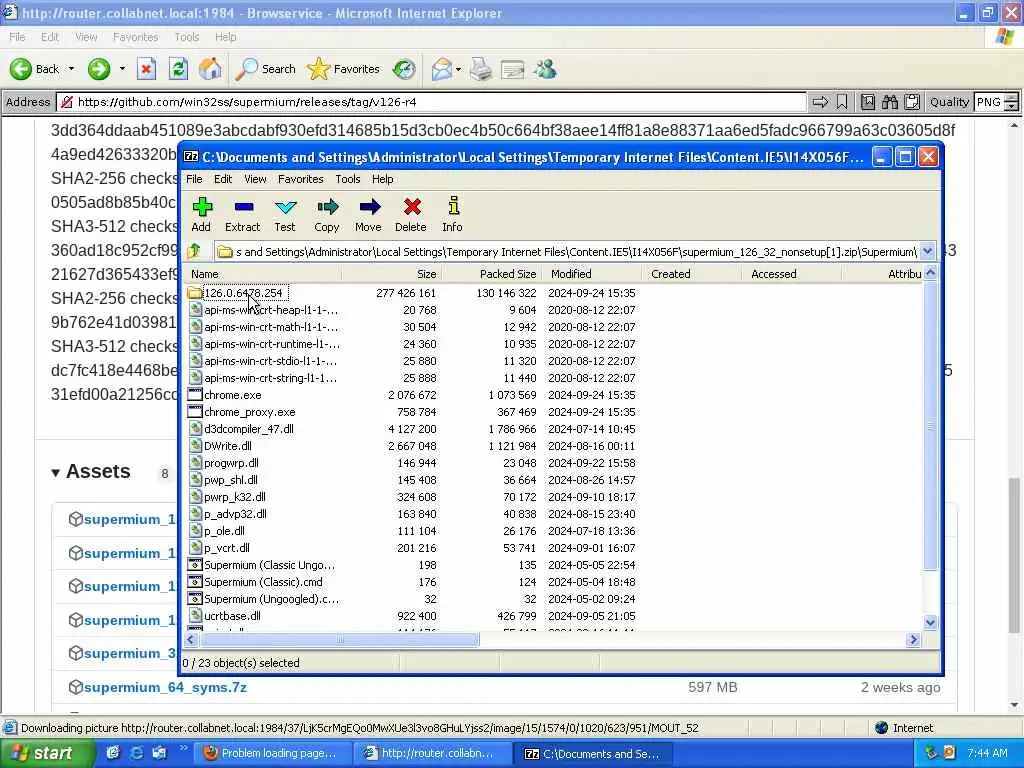1024x768 pixels.
Task: Go to the IE Home page
Action: coord(210,69)
